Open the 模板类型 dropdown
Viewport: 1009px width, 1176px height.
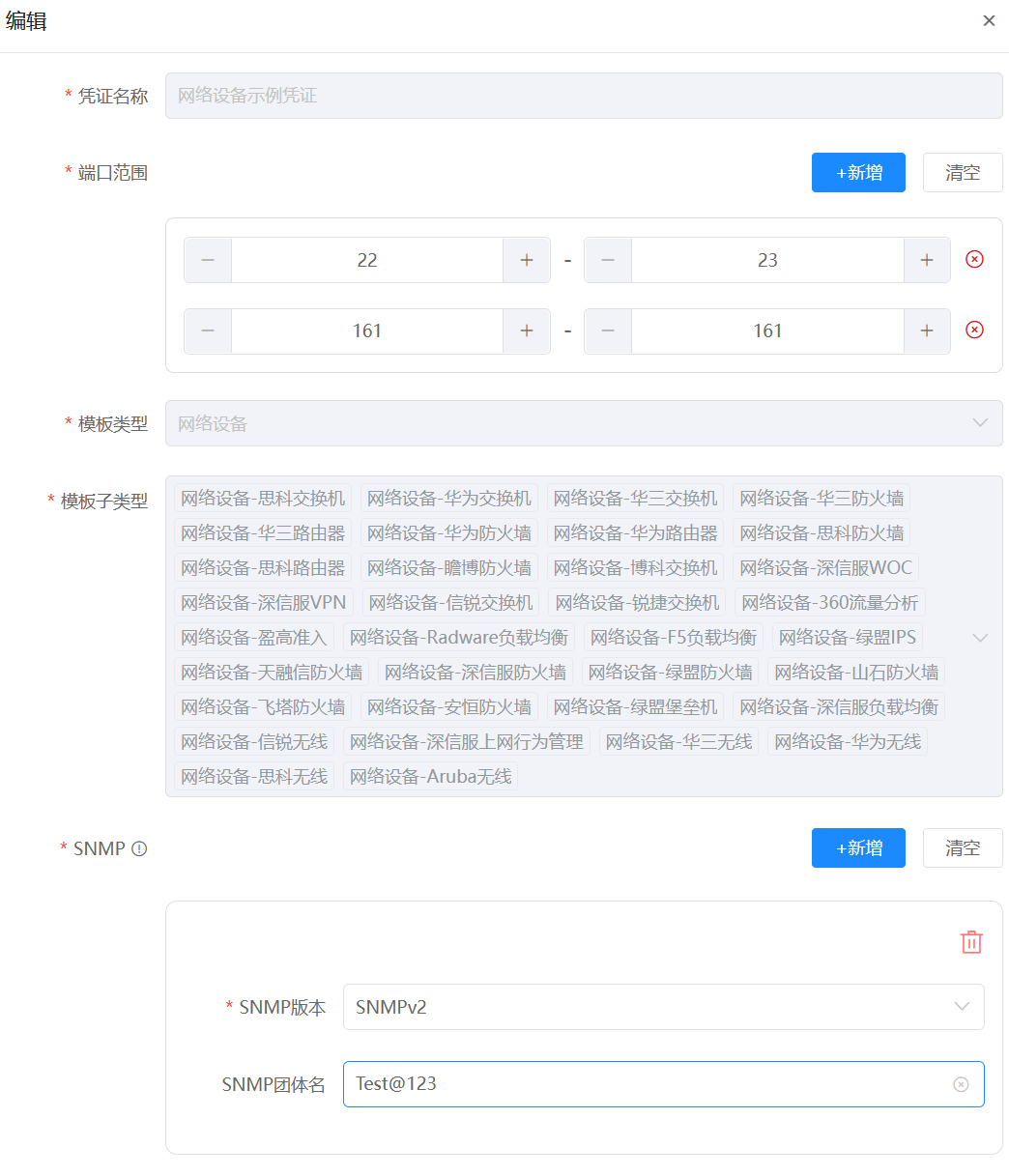(584, 423)
